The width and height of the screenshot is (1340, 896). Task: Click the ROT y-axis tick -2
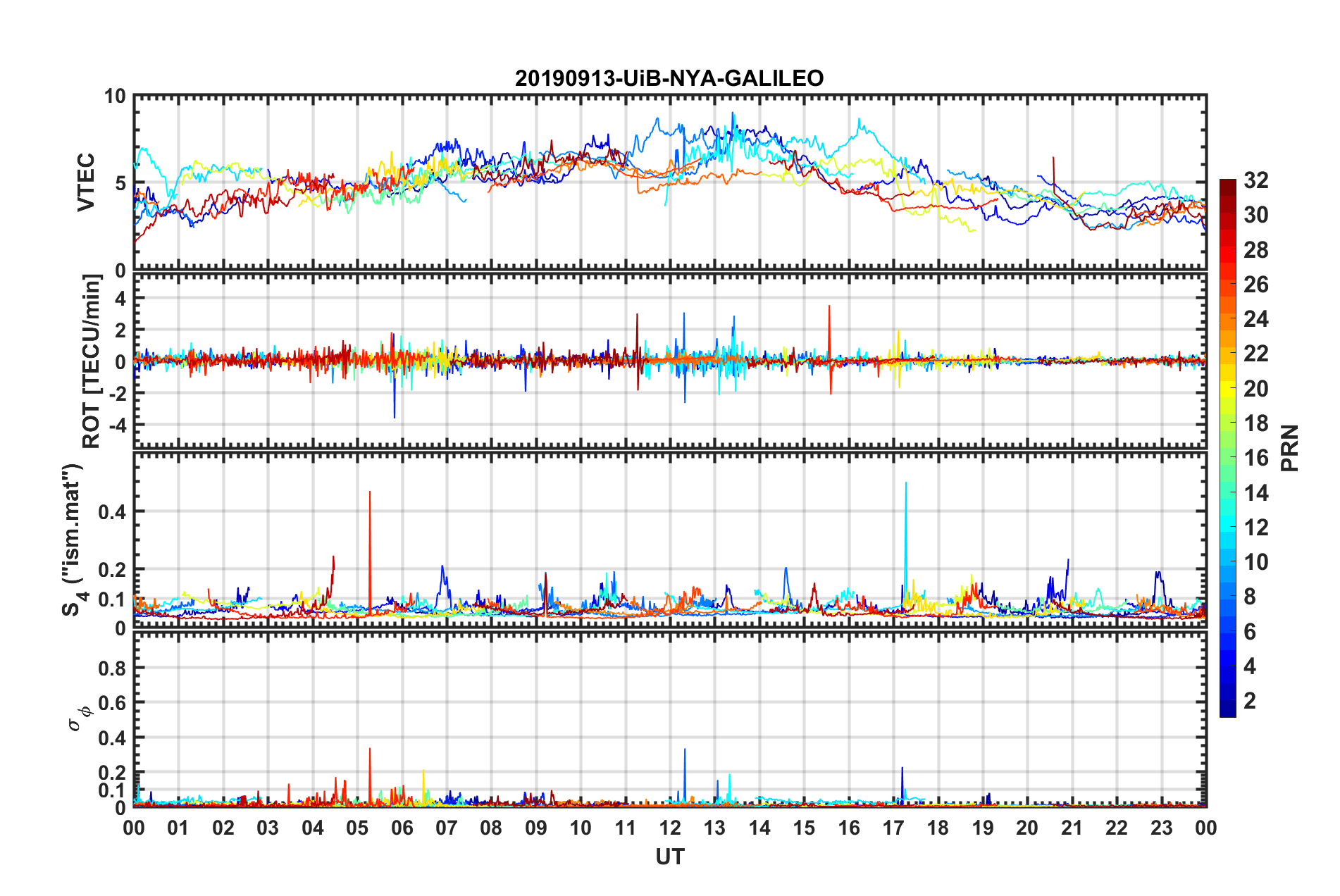click(x=116, y=394)
